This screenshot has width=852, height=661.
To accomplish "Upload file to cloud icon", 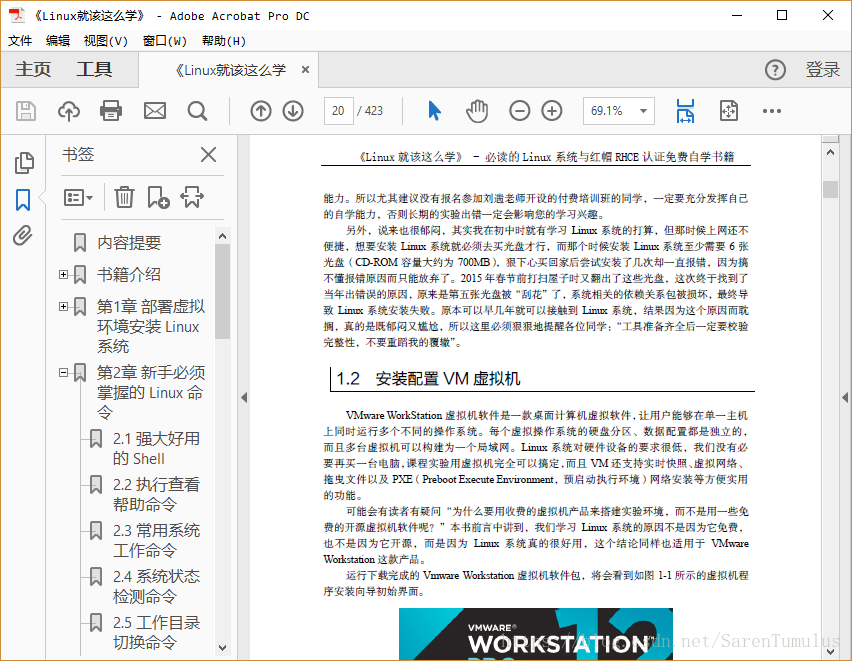I will [68, 111].
